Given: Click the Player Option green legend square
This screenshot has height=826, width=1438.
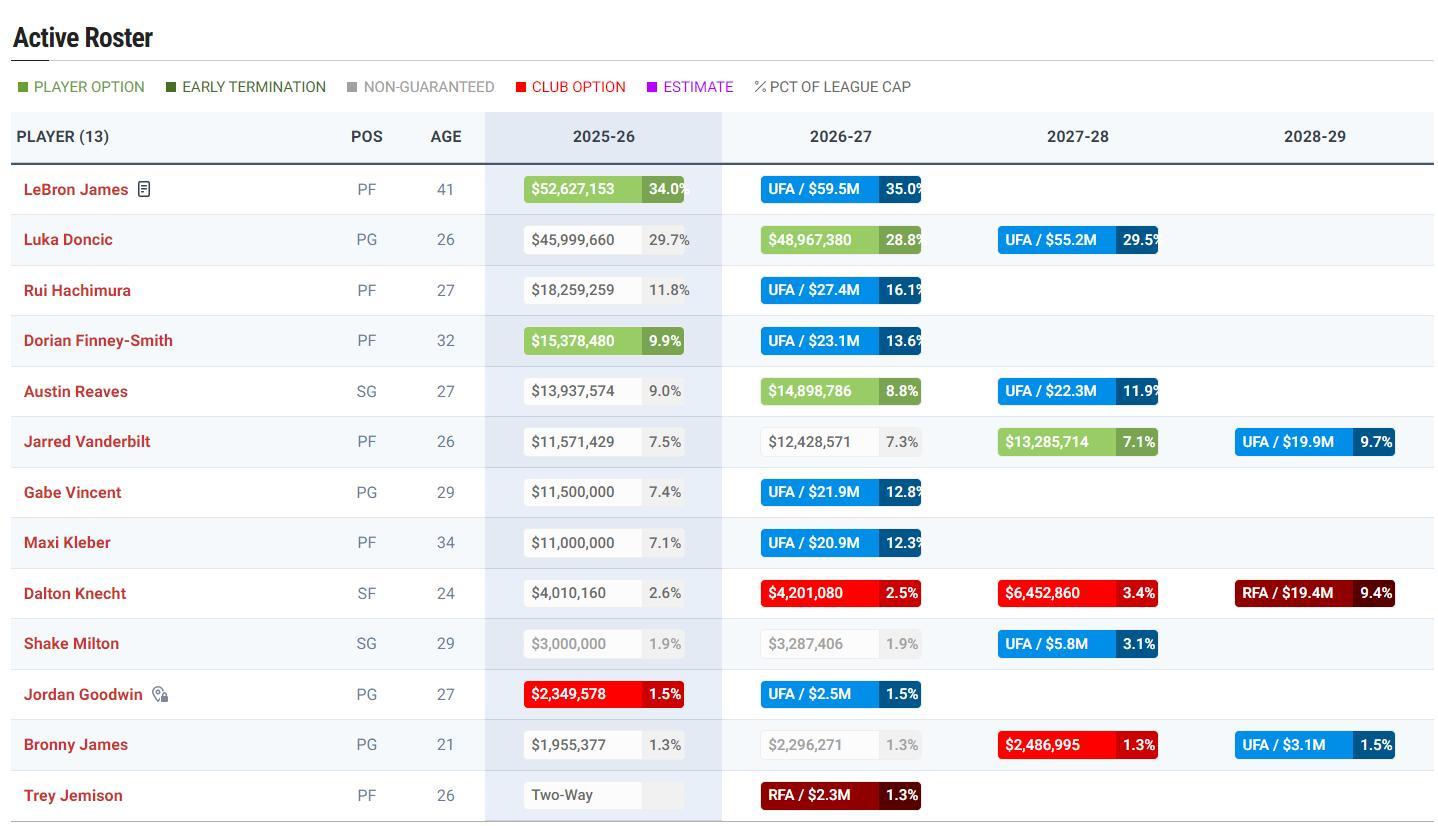Looking at the screenshot, I should (23, 88).
